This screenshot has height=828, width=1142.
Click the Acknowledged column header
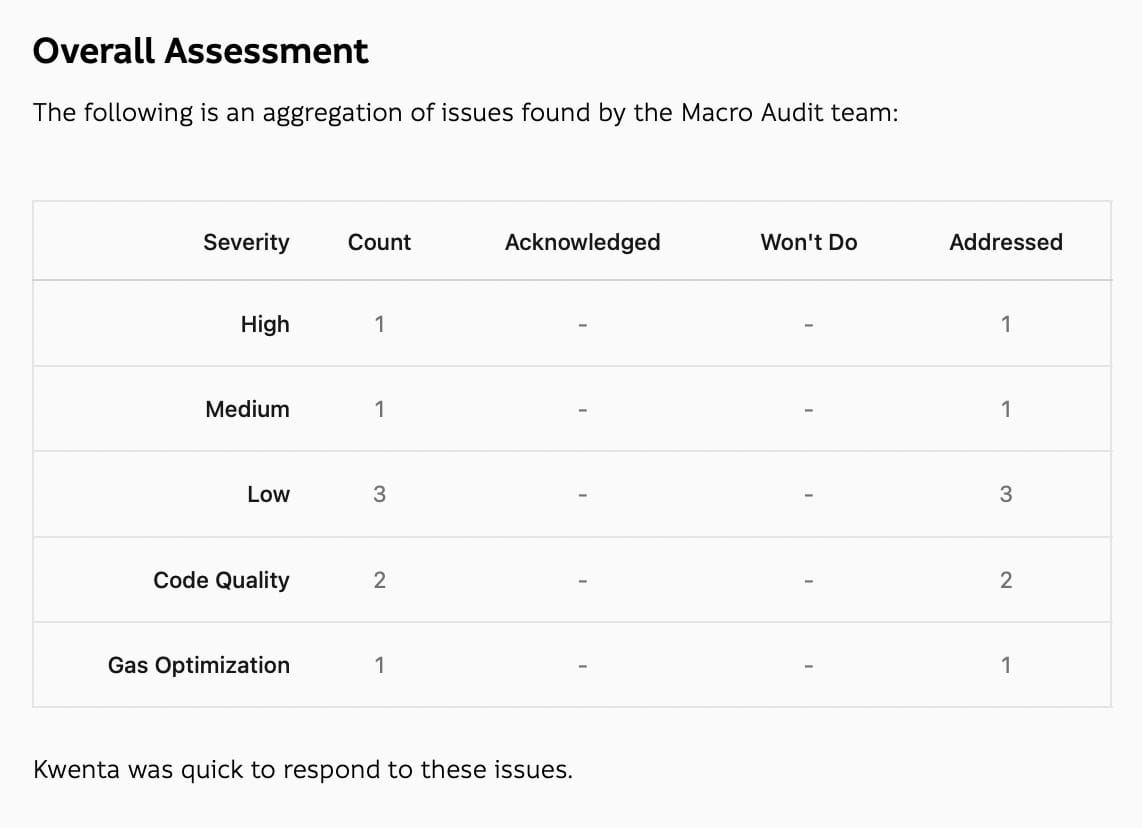point(582,242)
